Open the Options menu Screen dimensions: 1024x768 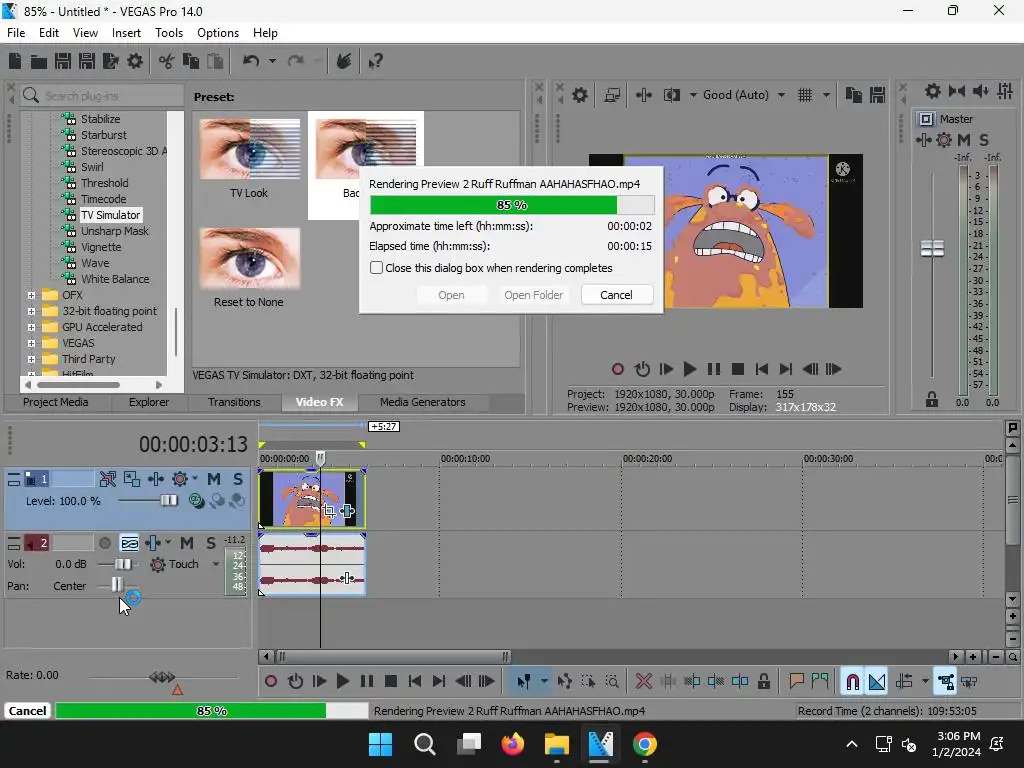coord(217,33)
